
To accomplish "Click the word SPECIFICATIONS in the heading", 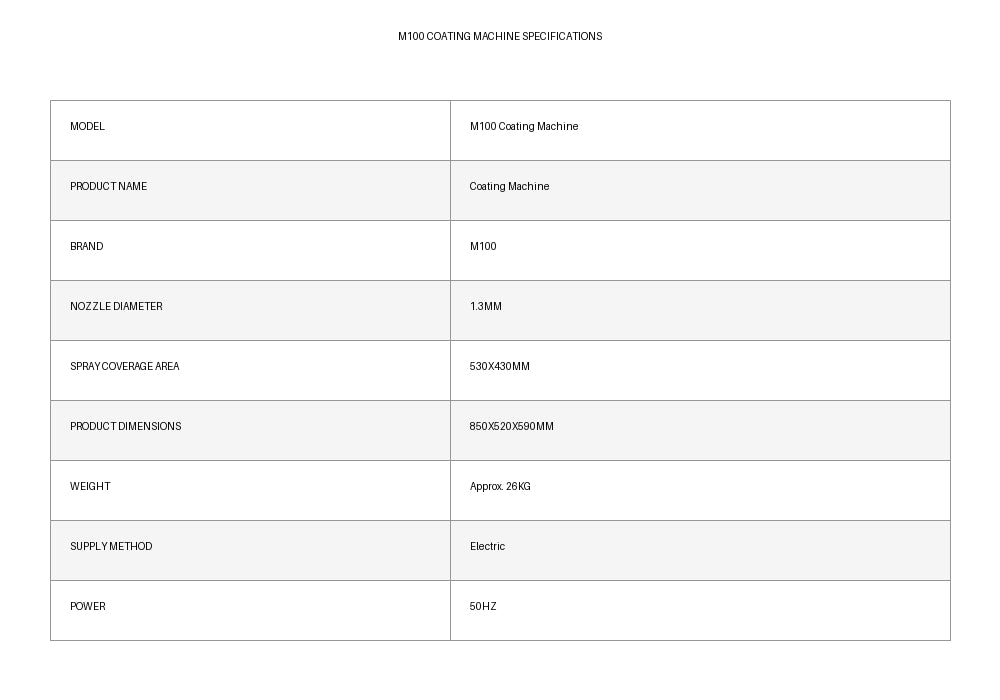I will tap(562, 36).
